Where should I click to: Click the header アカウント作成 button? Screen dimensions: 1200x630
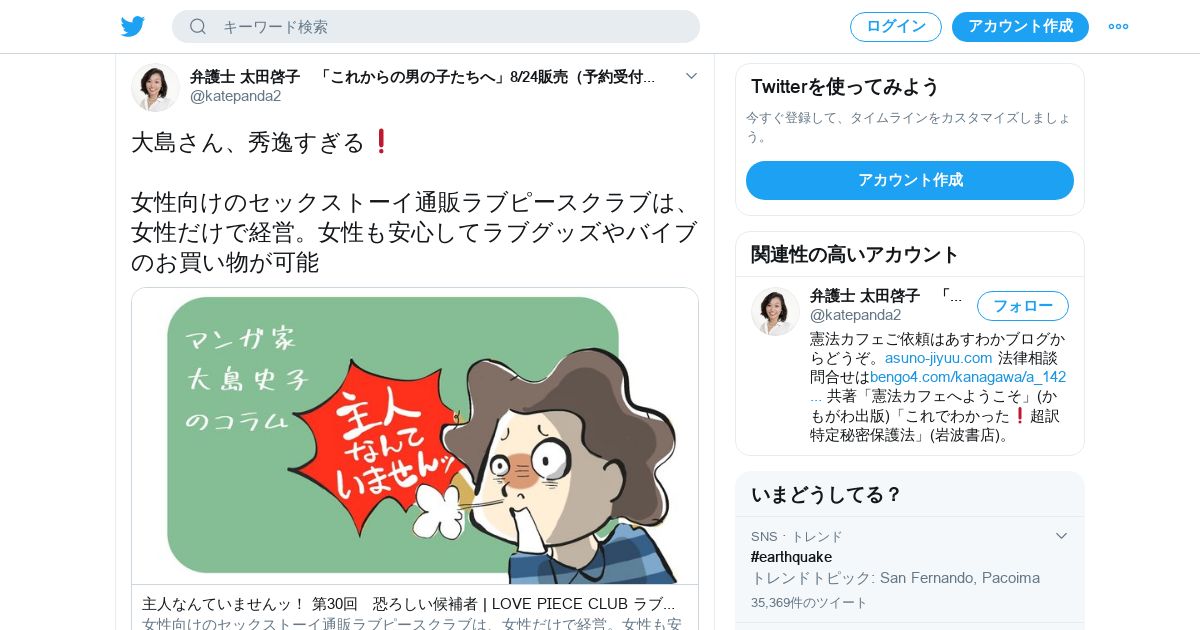point(1020,27)
